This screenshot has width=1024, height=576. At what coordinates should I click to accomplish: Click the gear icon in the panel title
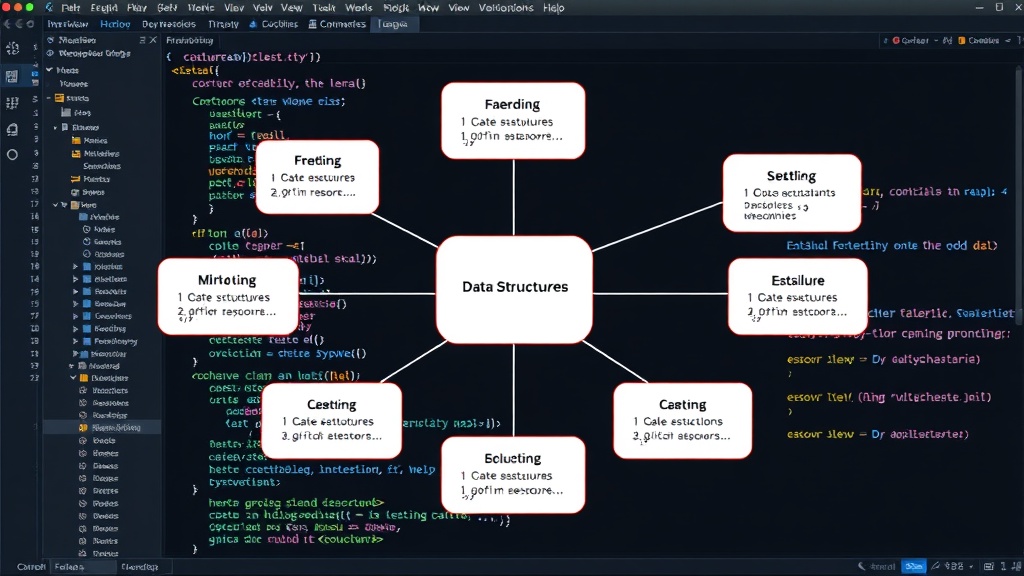[x=50, y=40]
